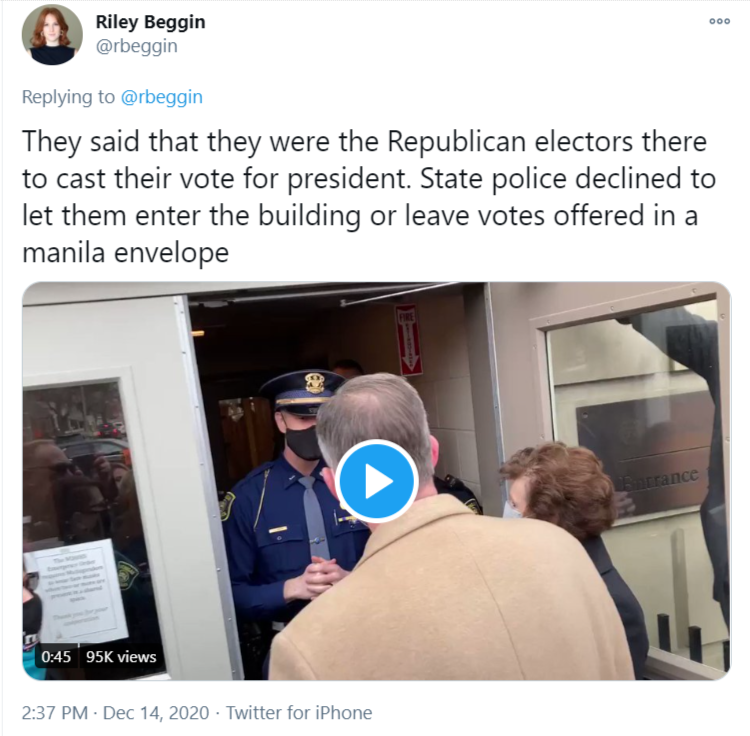This screenshot has height=736, width=750.
Task: Click the 0:45 video duration badge
Action: tap(56, 657)
